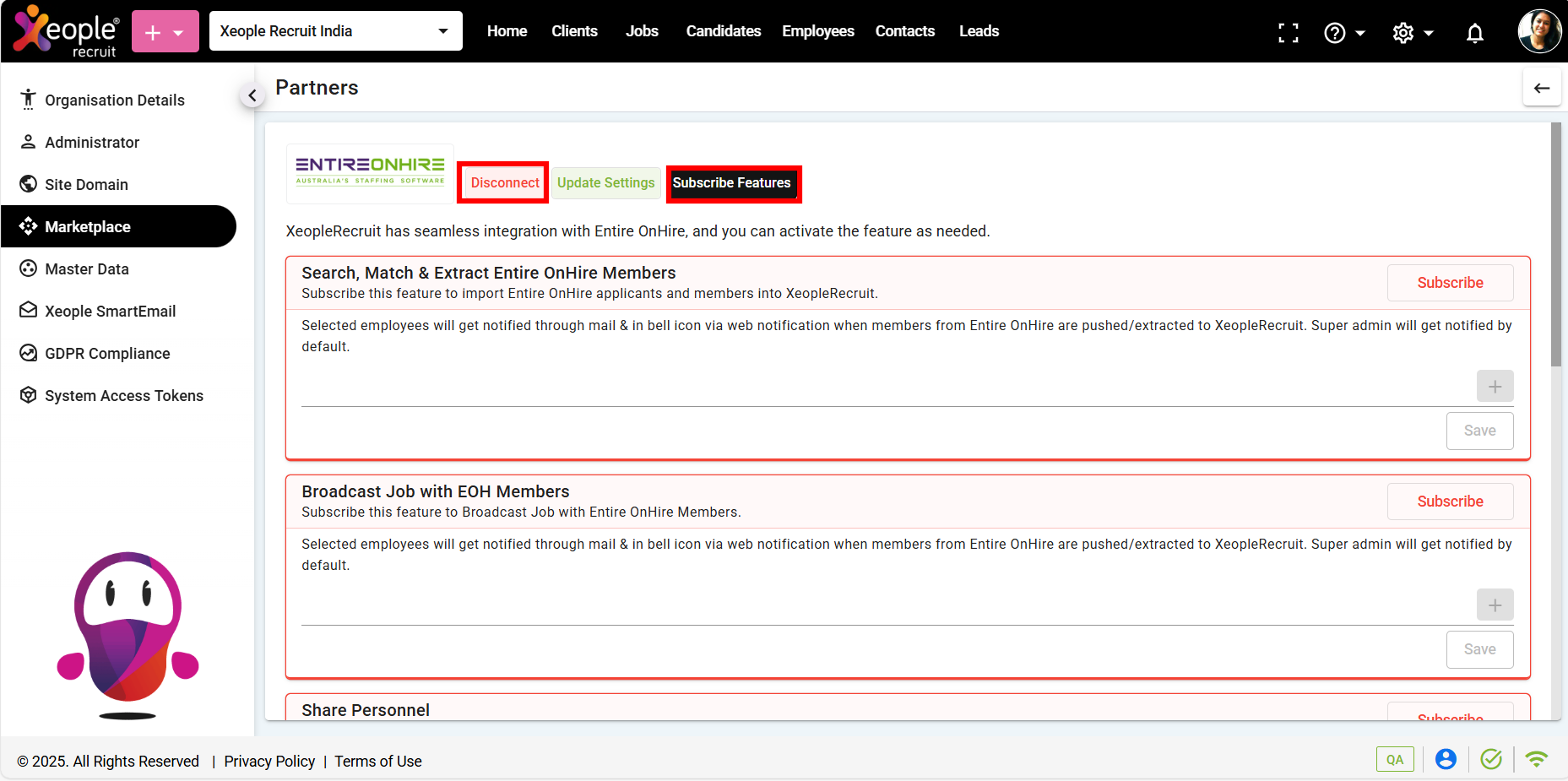
Task: Open the pink plus quick-add button
Action: pyautogui.click(x=165, y=31)
